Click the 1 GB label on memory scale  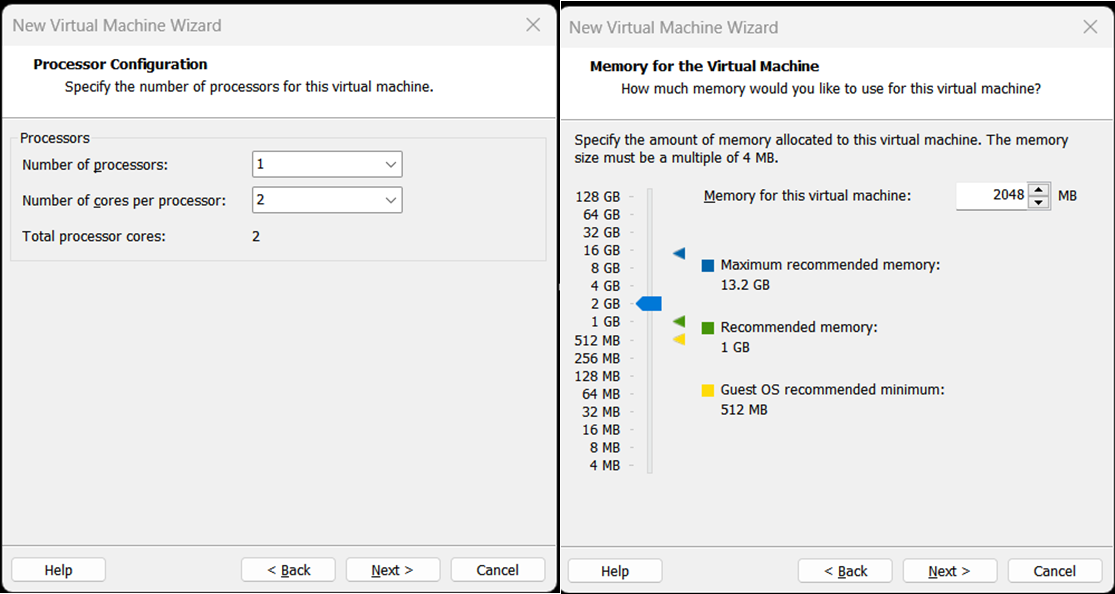tap(605, 322)
